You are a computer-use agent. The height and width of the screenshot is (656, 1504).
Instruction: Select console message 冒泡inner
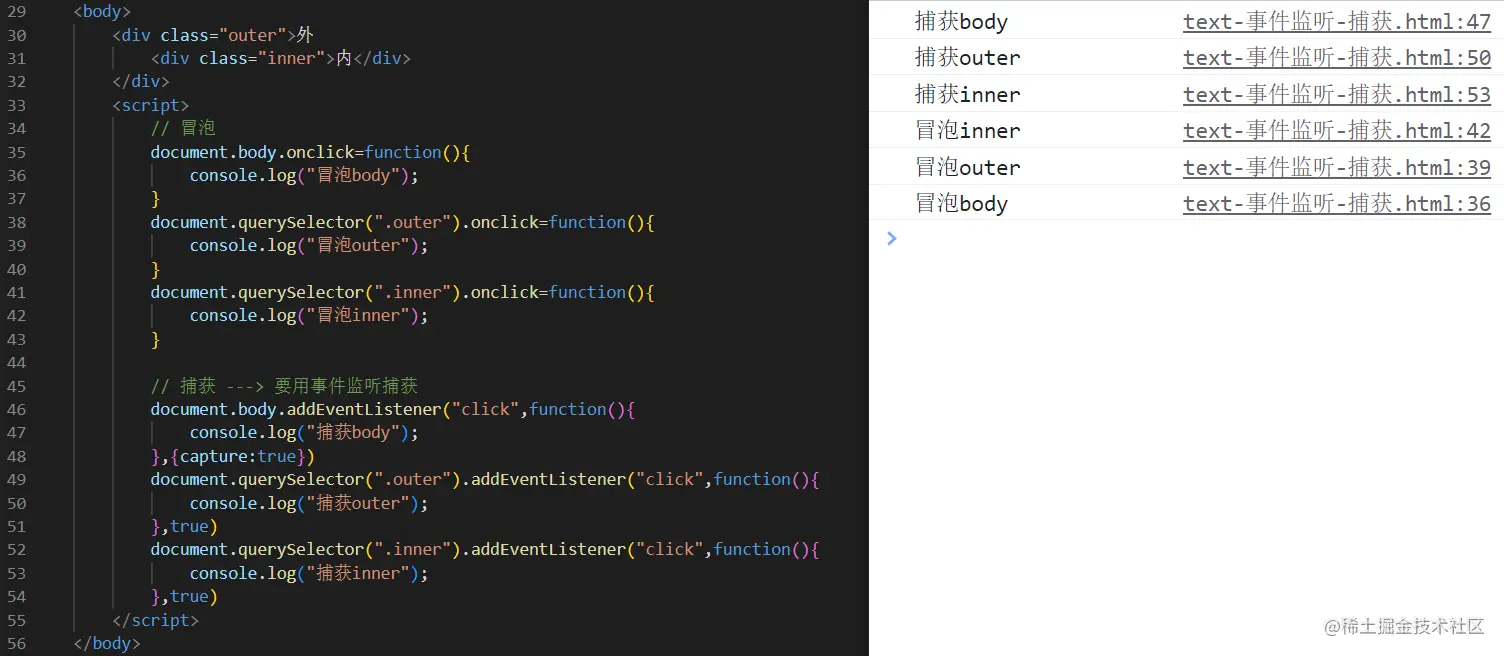click(967, 131)
